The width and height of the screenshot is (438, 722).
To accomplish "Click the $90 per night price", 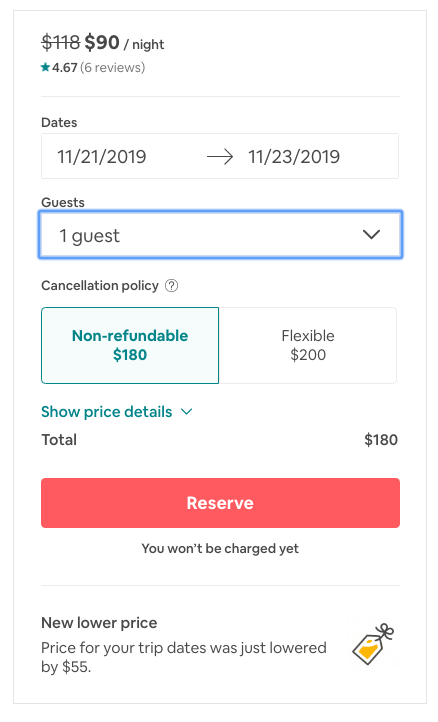I will pos(102,43).
